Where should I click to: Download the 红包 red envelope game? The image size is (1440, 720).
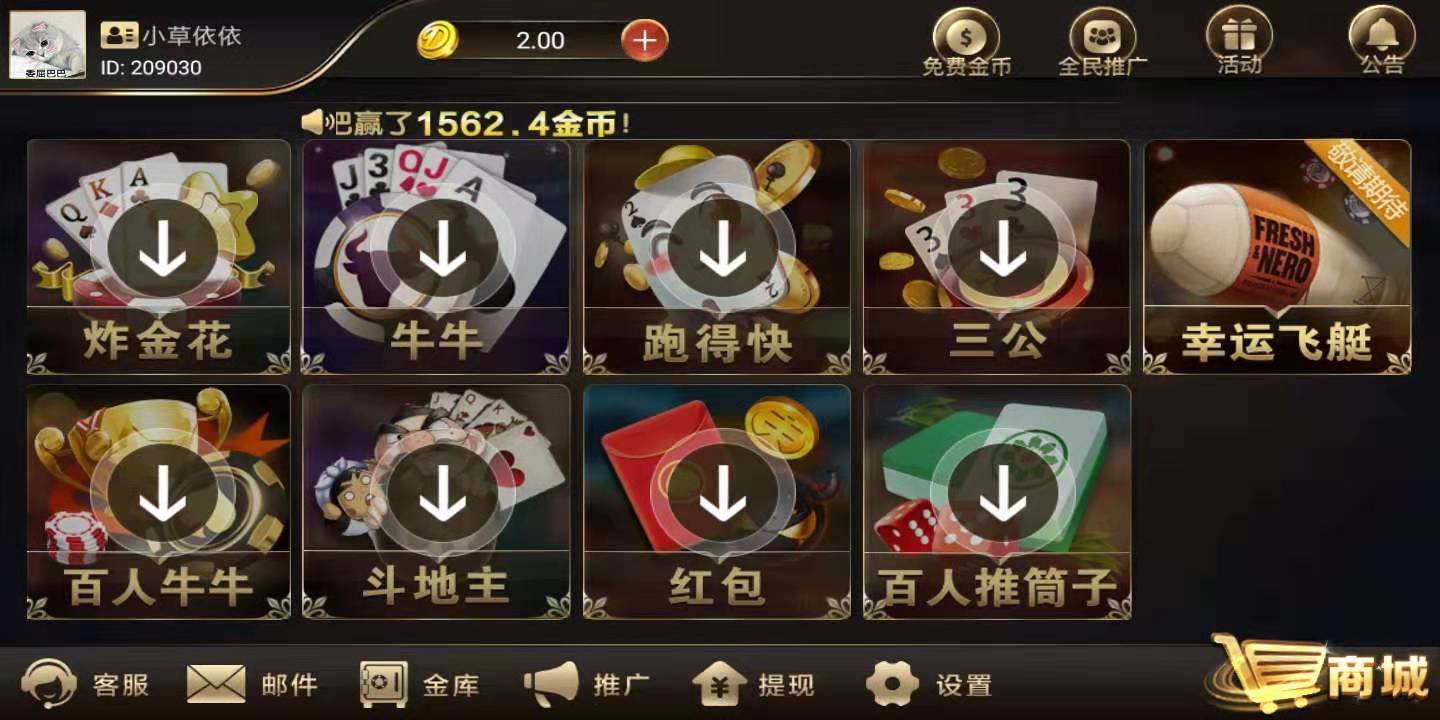[717, 502]
